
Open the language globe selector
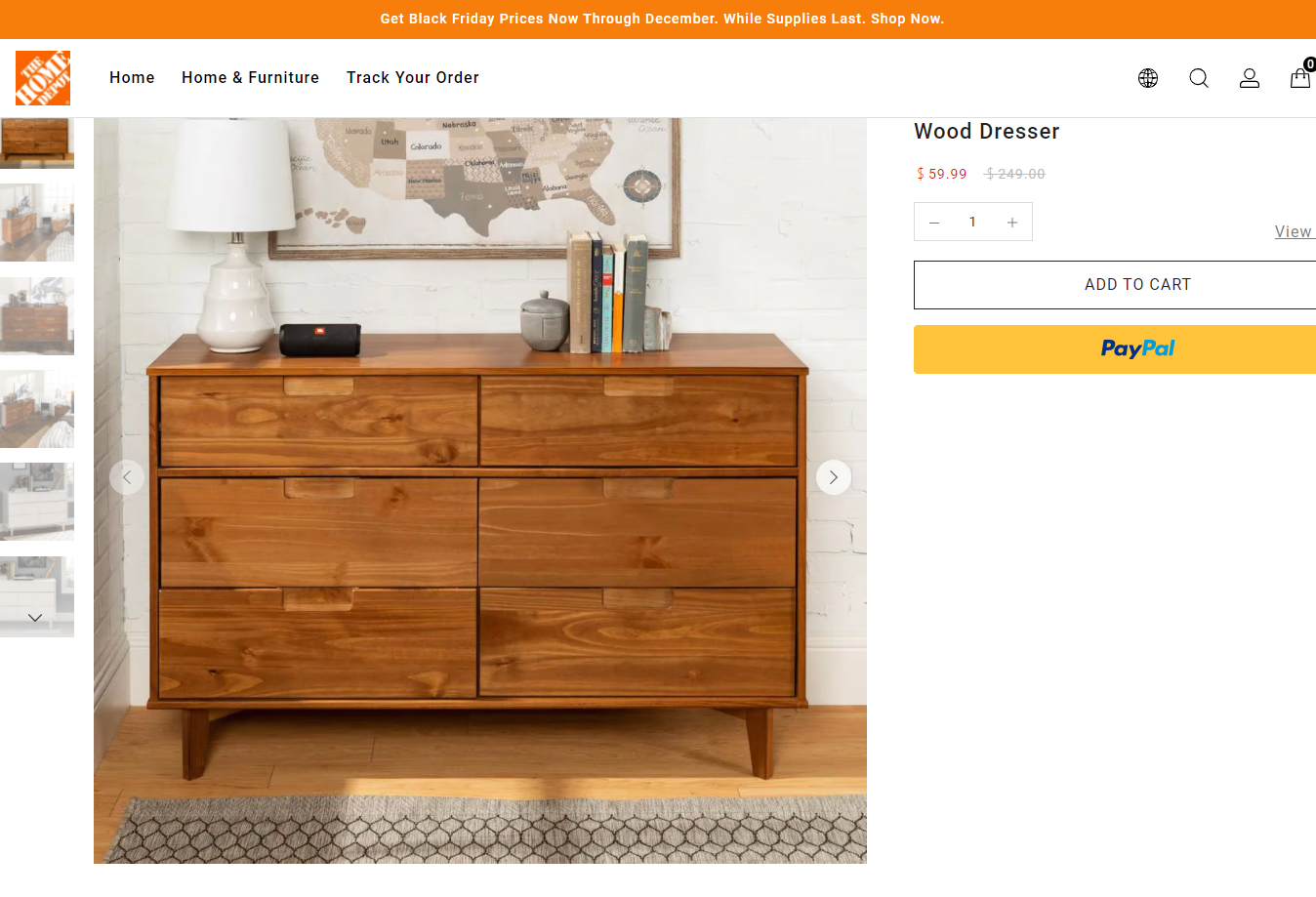pos(1148,78)
